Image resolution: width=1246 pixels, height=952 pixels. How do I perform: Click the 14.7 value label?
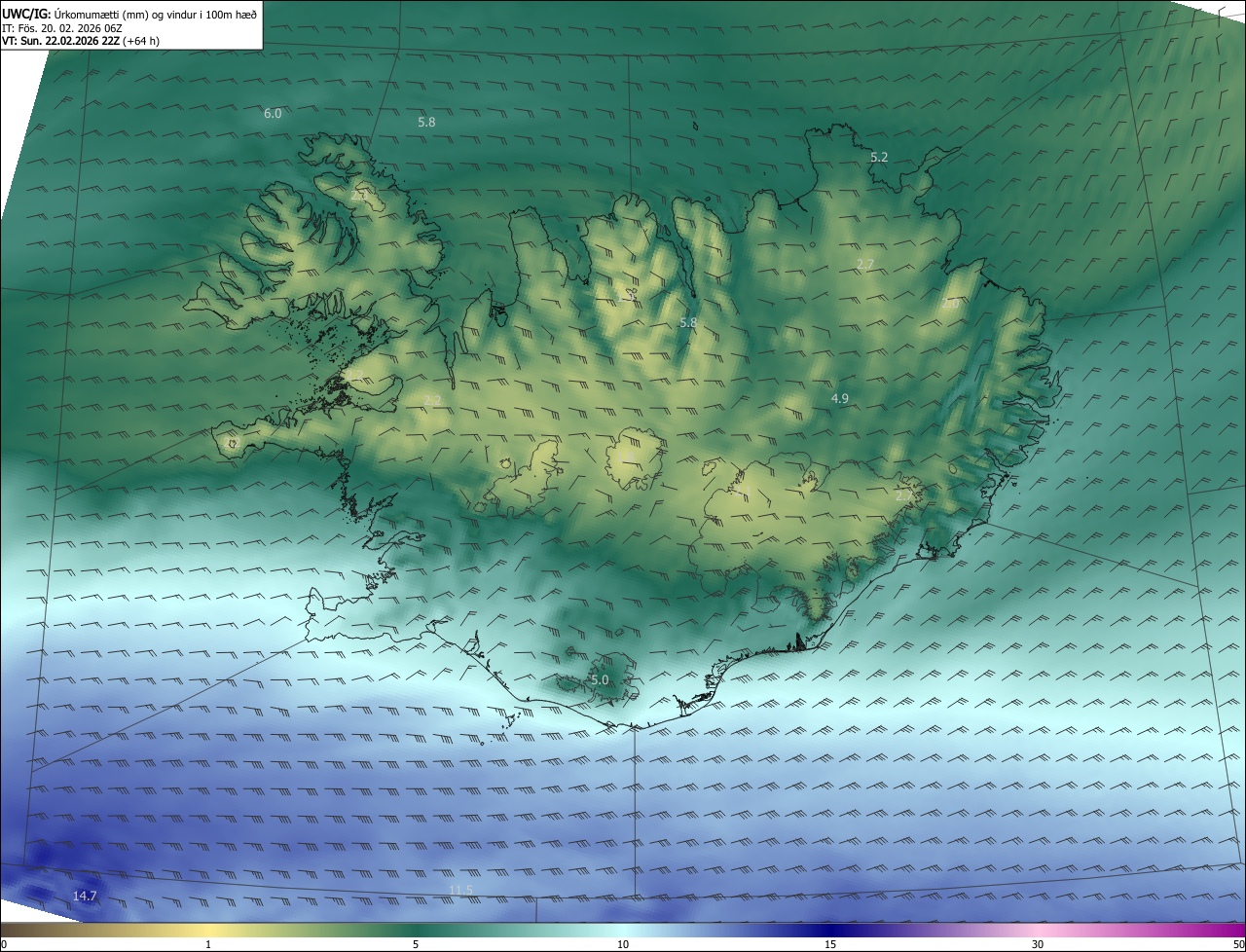click(x=85, y=896)
